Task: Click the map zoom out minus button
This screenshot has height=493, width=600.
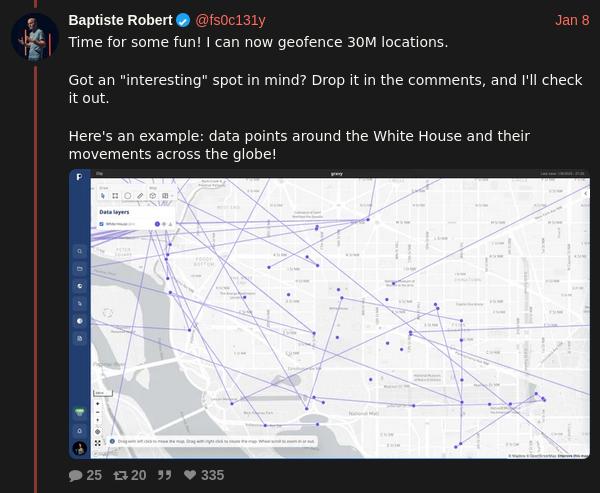Action: point(98,412)
